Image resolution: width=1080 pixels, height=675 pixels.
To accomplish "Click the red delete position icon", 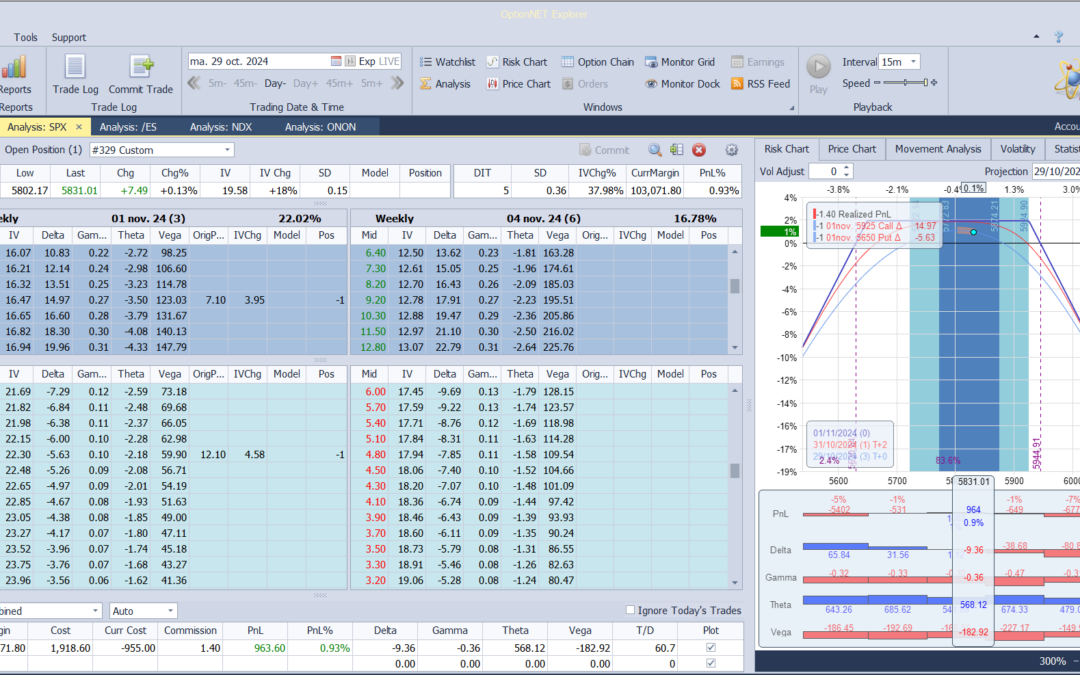I will [x=699, y=150].
